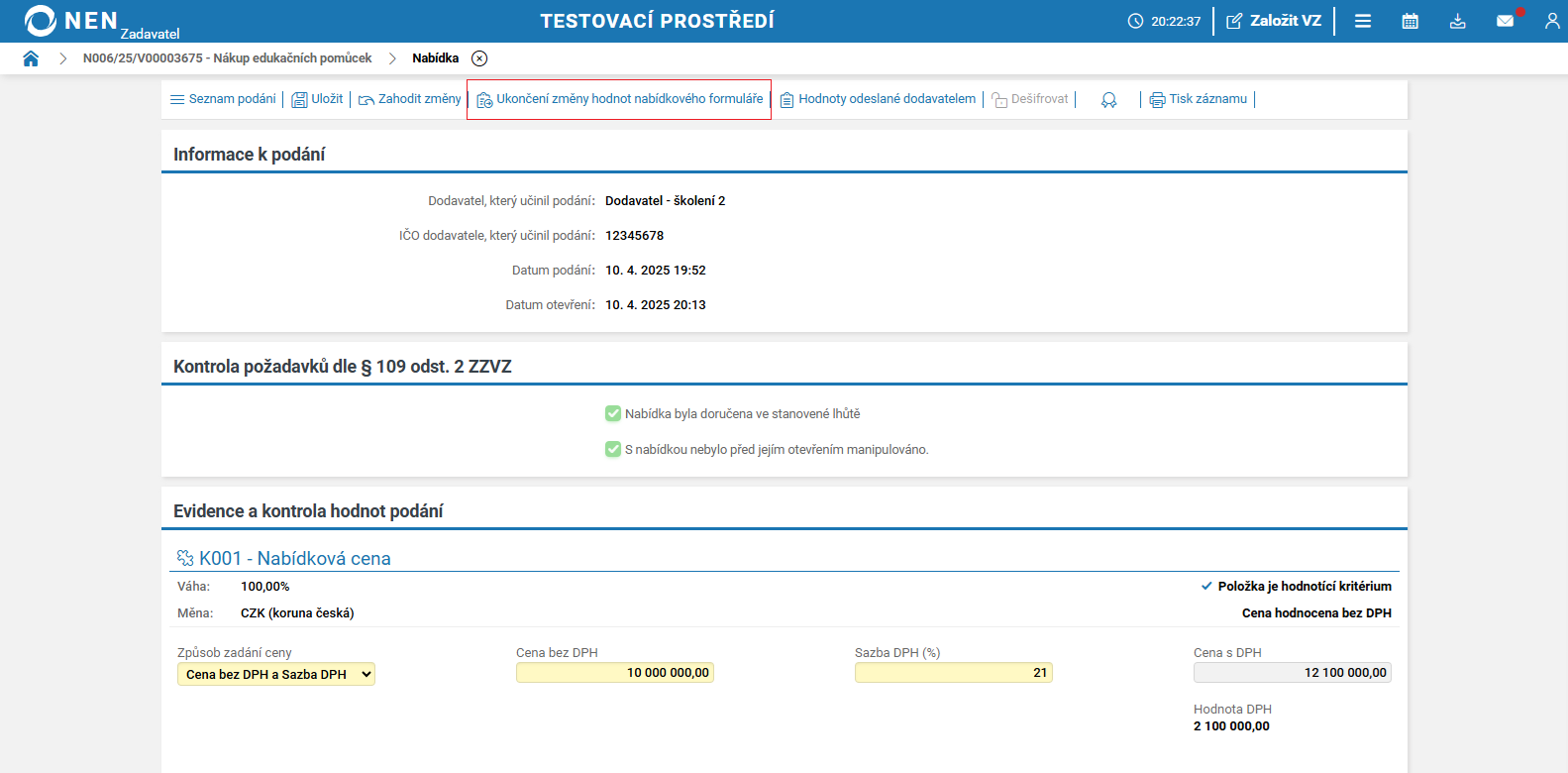Image resolution: width=1568 pixels, height=773 pixels.
Task: Click the 'Založit VZ' button
Action: point(1274,21)
